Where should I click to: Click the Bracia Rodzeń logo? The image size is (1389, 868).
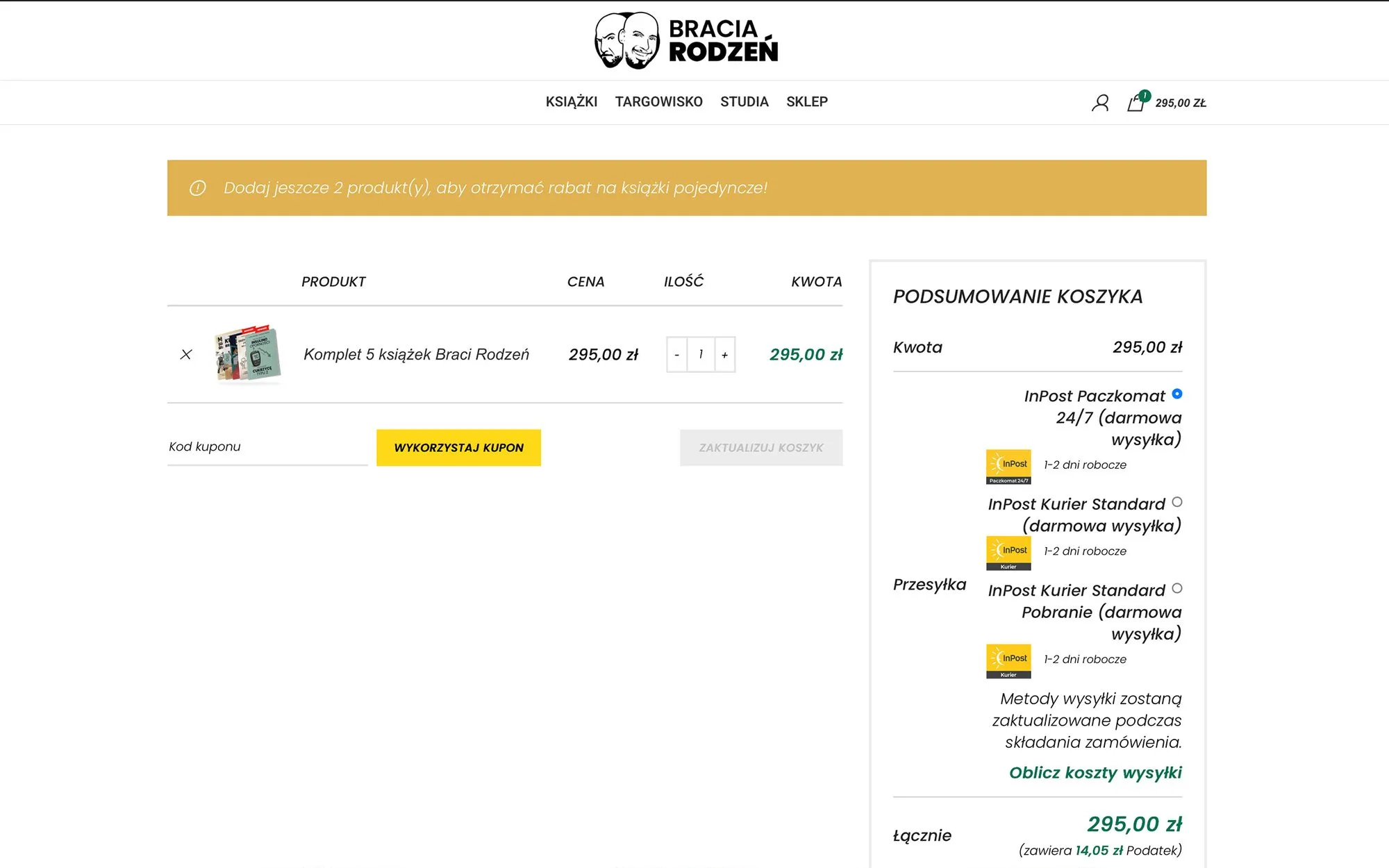pos(686,40)
